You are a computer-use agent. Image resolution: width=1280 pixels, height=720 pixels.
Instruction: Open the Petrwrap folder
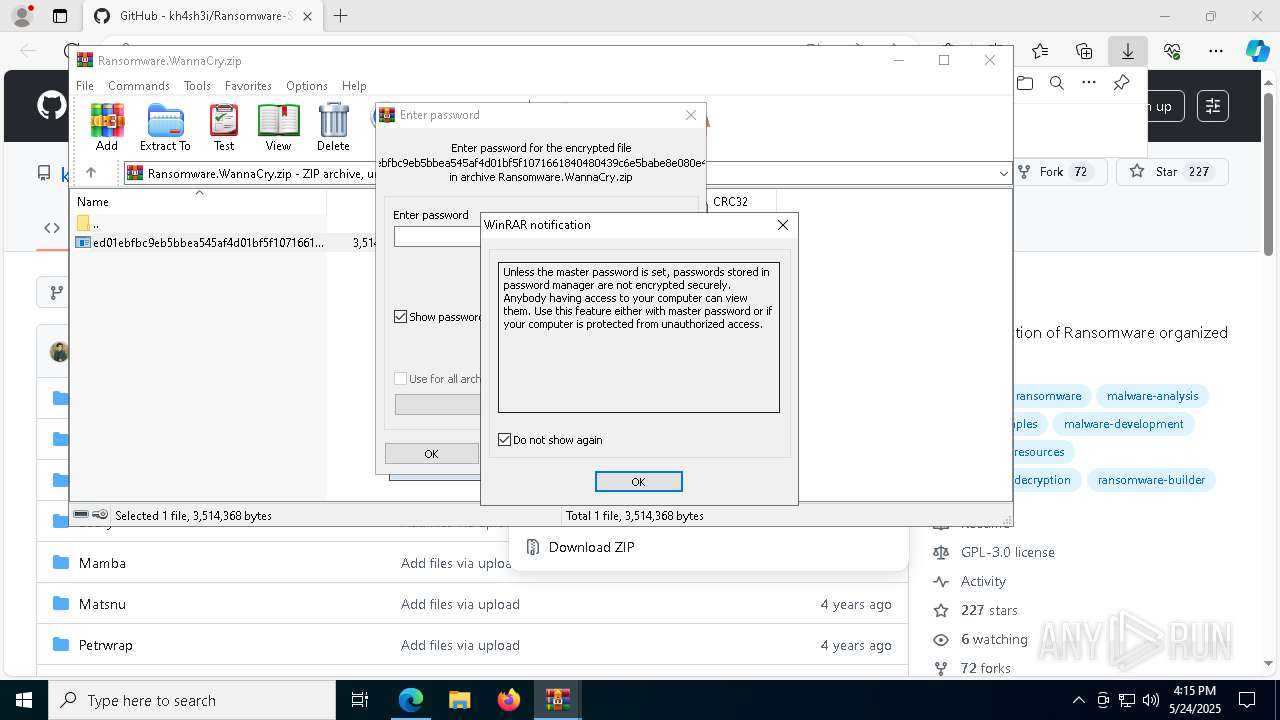[x=105, y=645]
